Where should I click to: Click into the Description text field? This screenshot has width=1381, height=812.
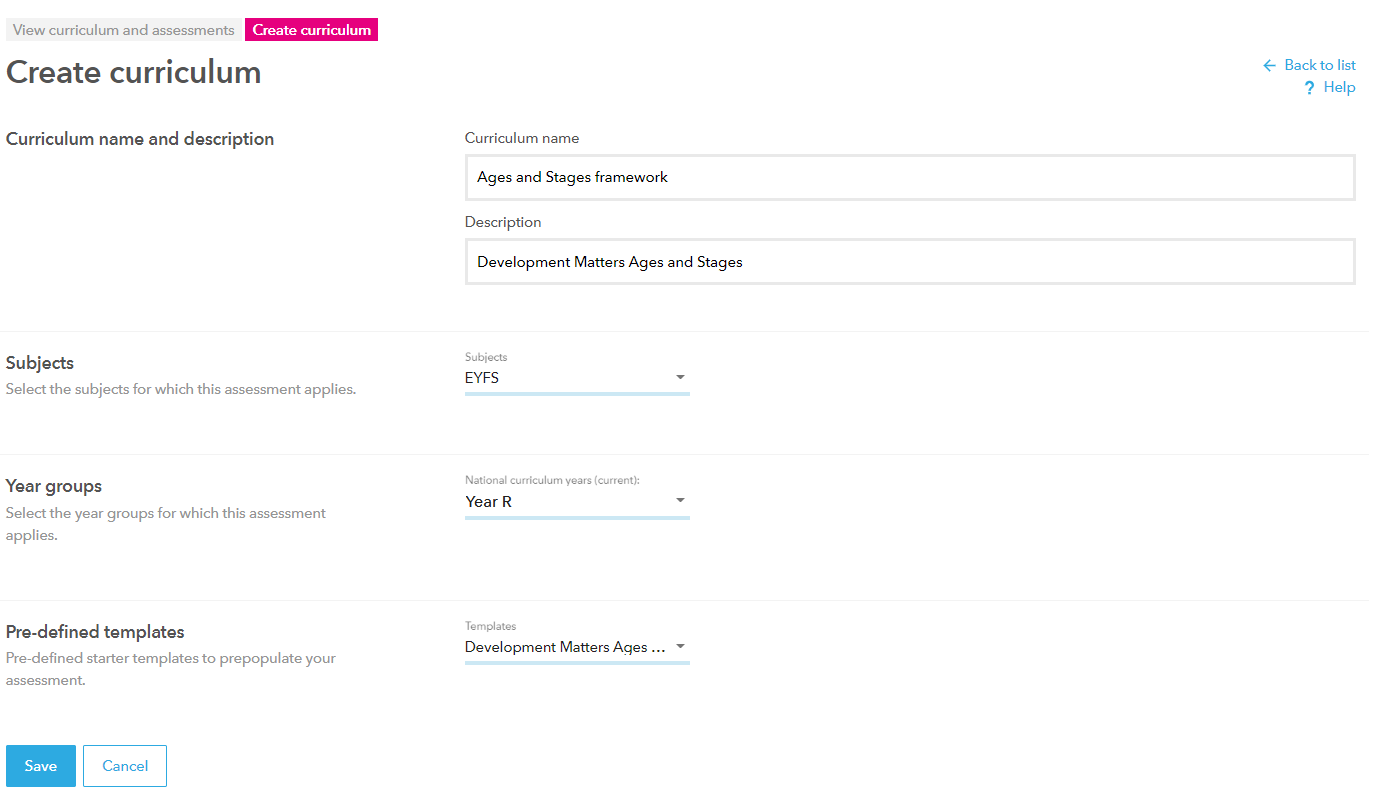[909, 262]
